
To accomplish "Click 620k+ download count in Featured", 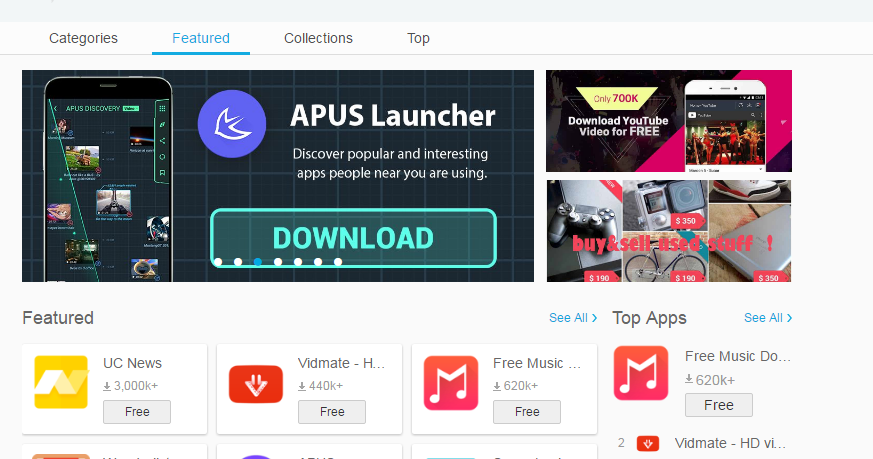I will tap(516, 385).
